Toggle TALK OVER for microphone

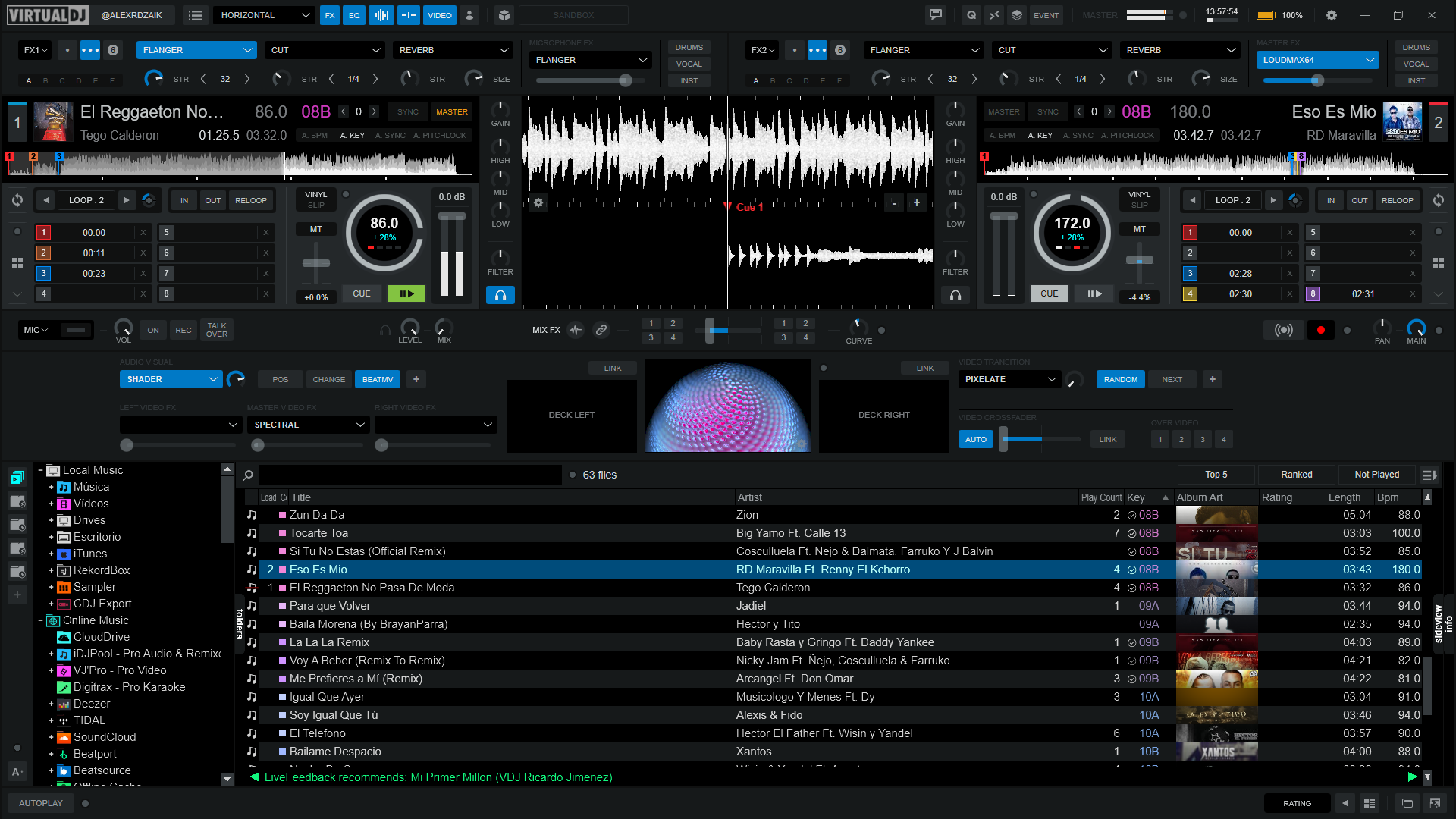217,330
